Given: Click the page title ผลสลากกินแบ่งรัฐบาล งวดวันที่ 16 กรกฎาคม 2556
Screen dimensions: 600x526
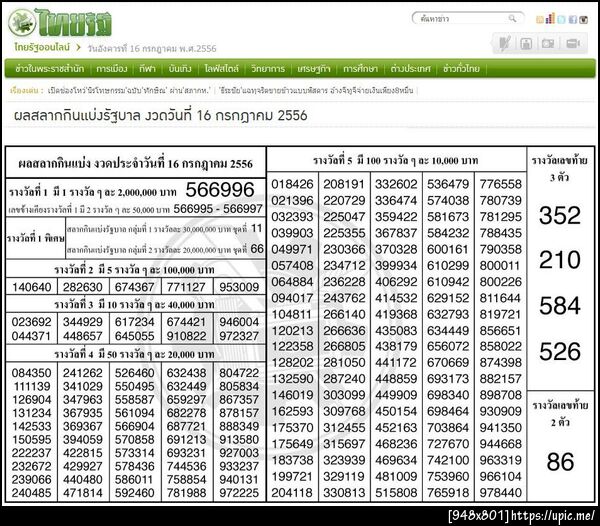Looking at the screenshot, I should (160, 116).
